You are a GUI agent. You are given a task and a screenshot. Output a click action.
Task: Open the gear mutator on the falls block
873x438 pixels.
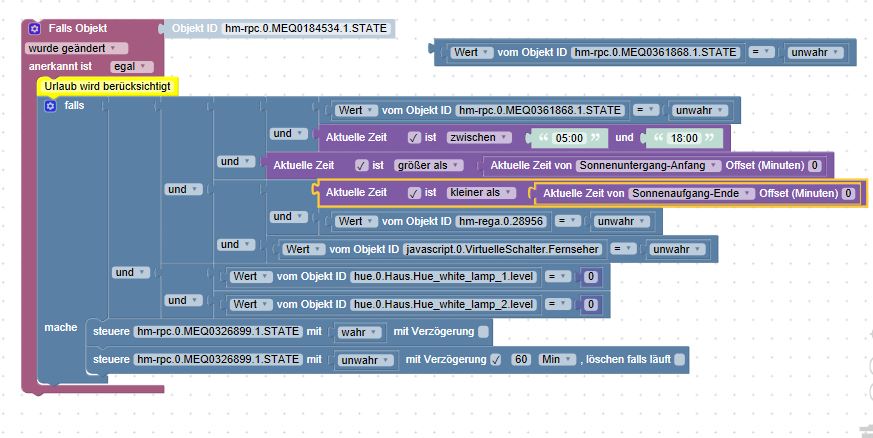point(50,106)
